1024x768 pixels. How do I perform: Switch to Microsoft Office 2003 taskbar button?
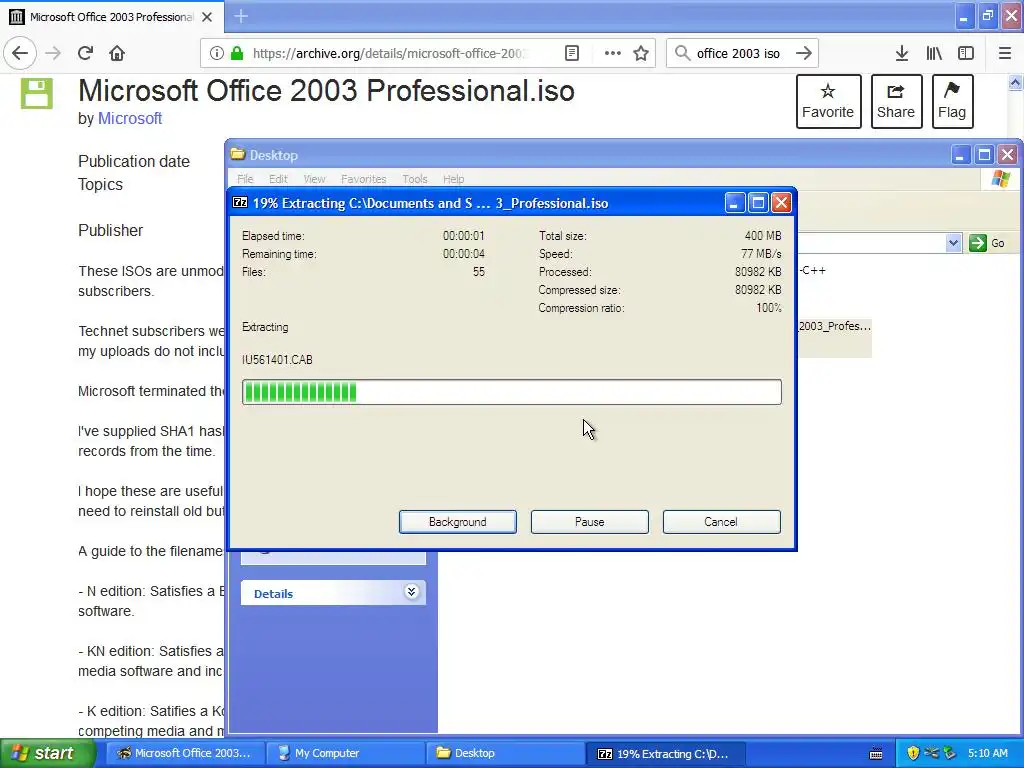click(x=185, y=753)
